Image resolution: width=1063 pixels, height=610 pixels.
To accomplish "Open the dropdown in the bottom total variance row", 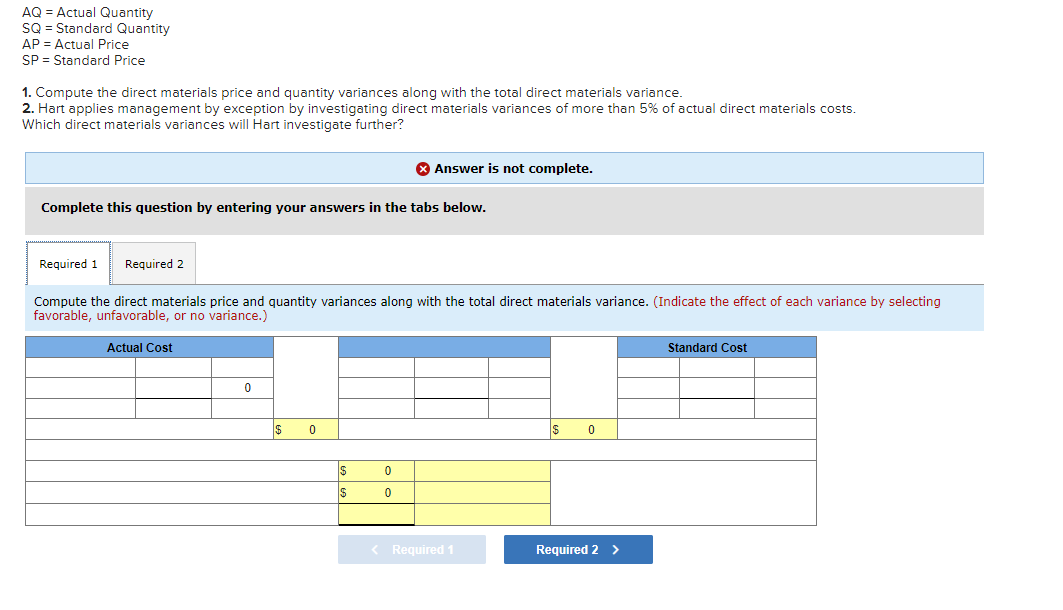I will tap(483, 514).
